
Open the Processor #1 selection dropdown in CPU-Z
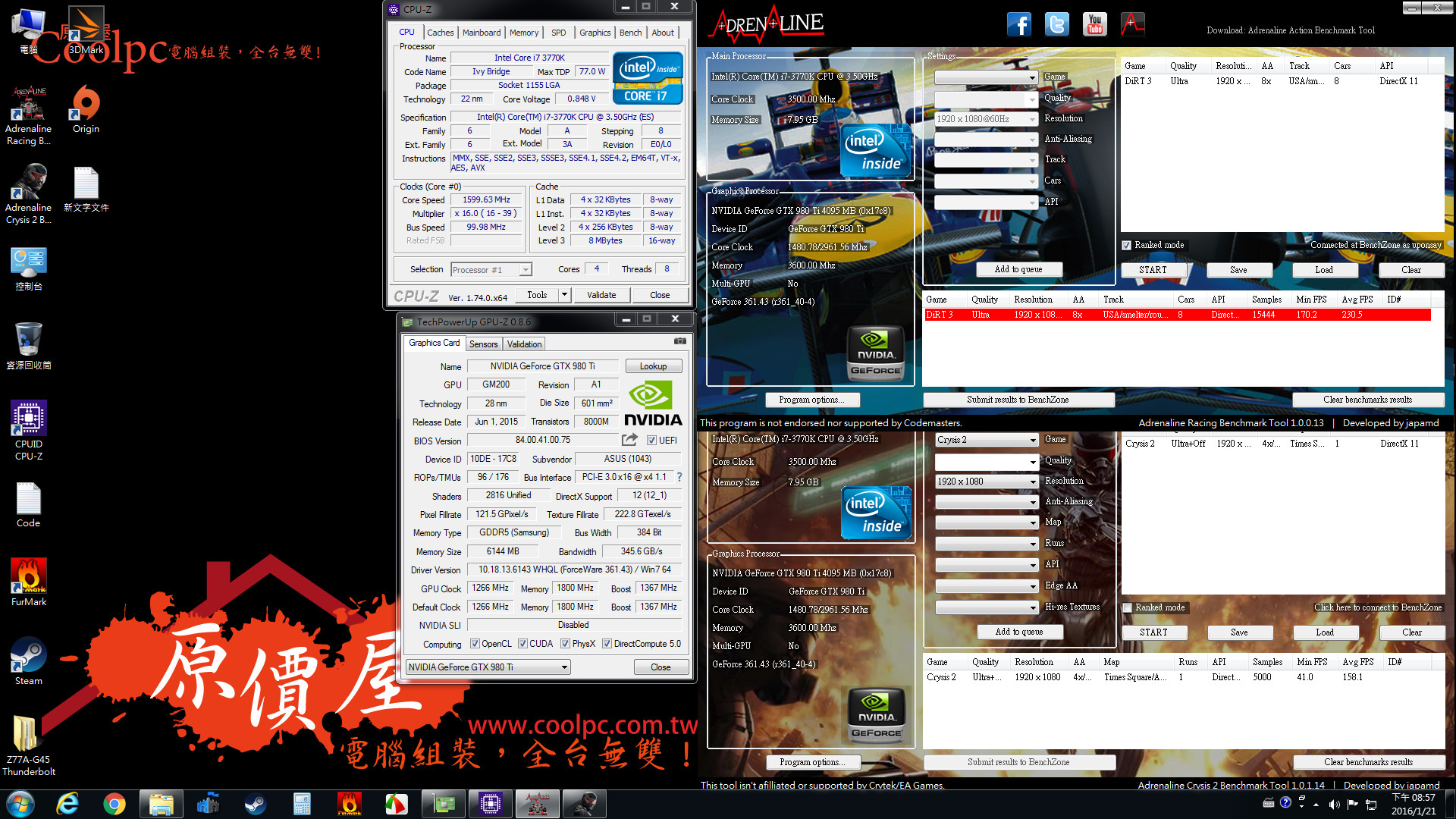(491, 270)
